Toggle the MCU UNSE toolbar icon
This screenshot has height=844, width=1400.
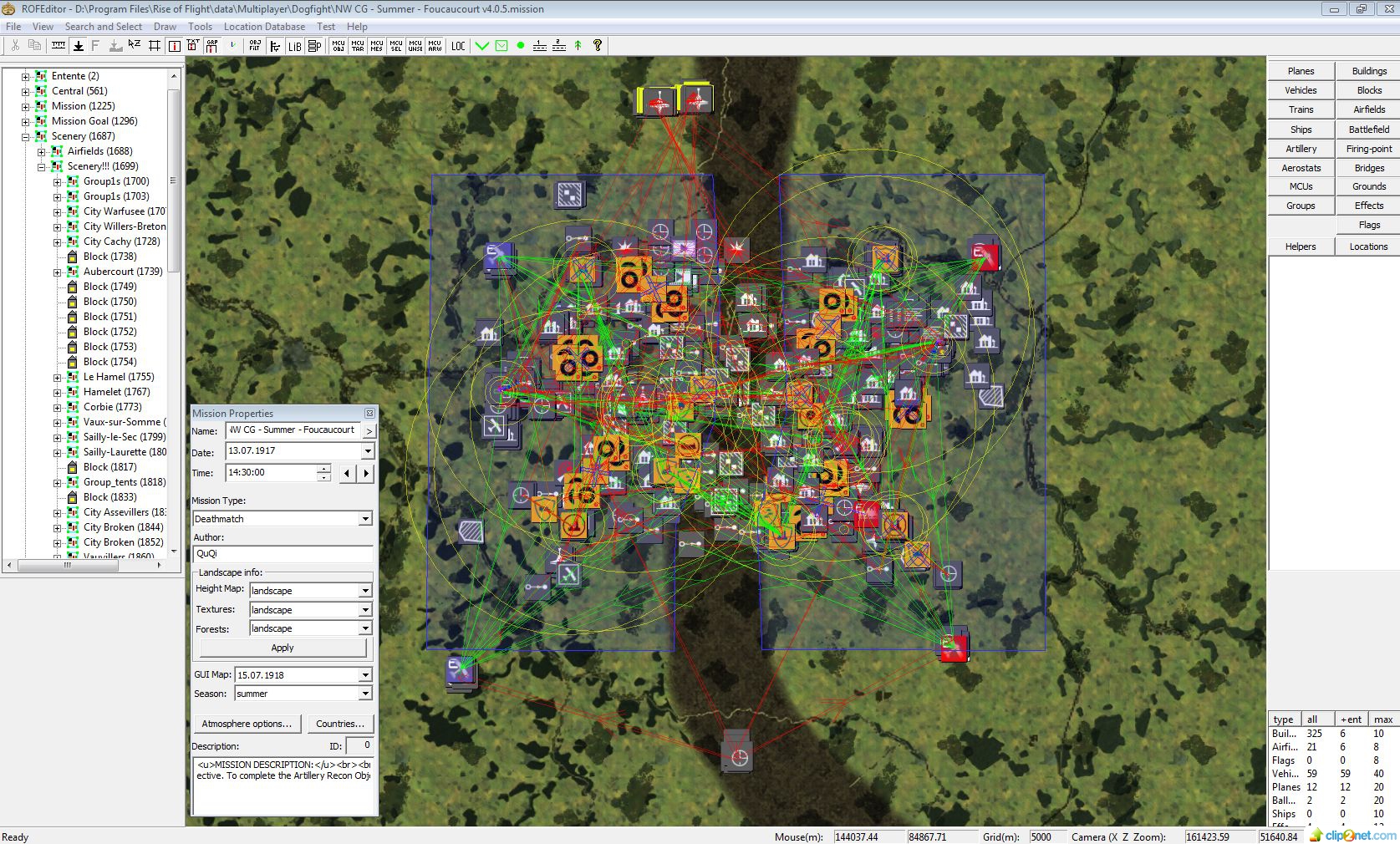[415, 45]
